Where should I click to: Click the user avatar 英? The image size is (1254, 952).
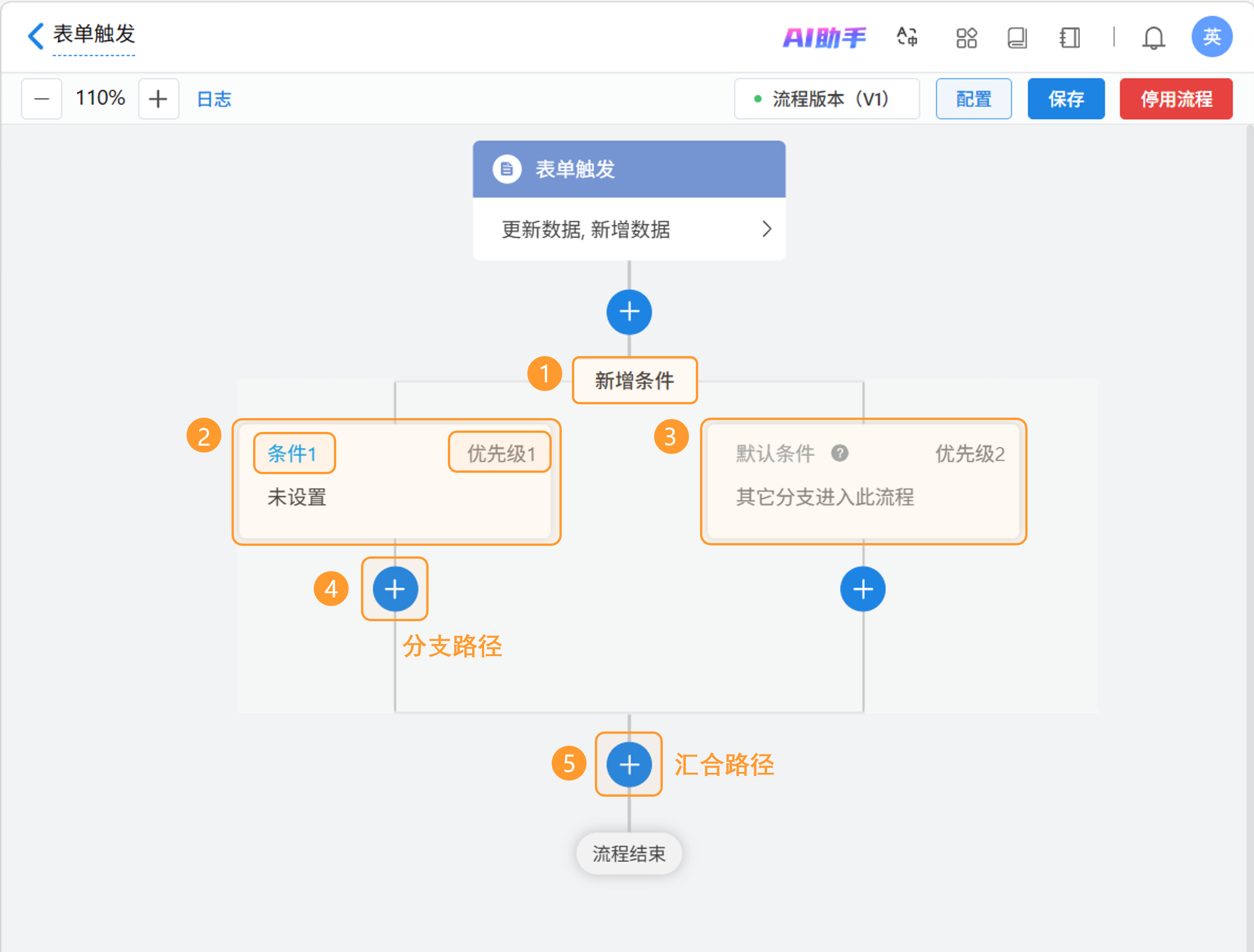[x=1211, y=37]
